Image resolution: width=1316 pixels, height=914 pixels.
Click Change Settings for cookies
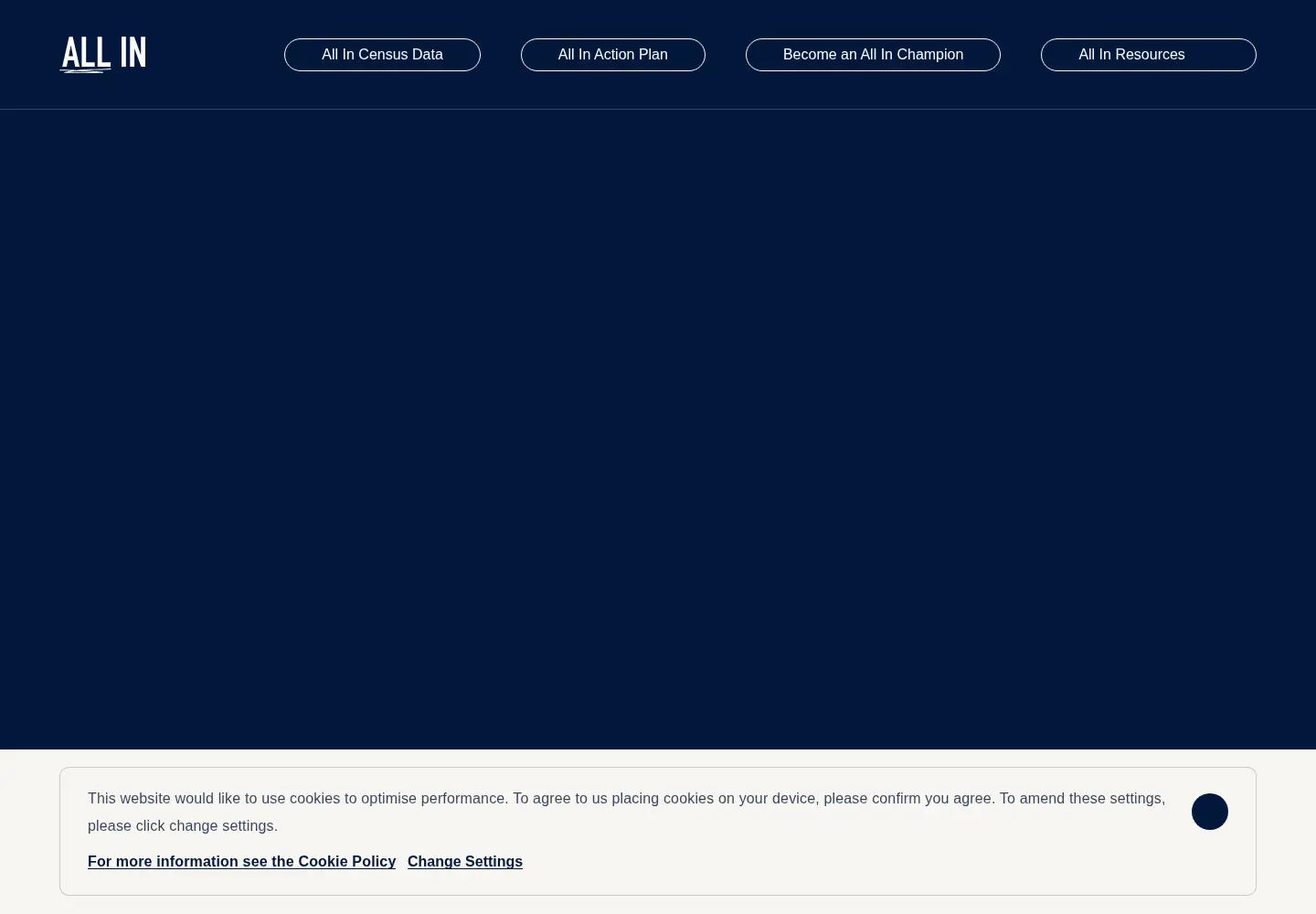(465, 861)
